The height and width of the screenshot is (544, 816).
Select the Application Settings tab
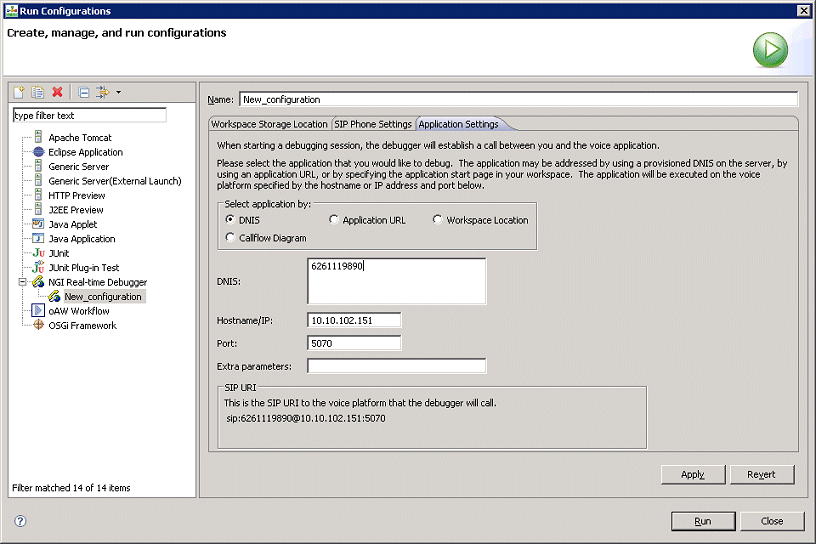click(x=458, y=124)
